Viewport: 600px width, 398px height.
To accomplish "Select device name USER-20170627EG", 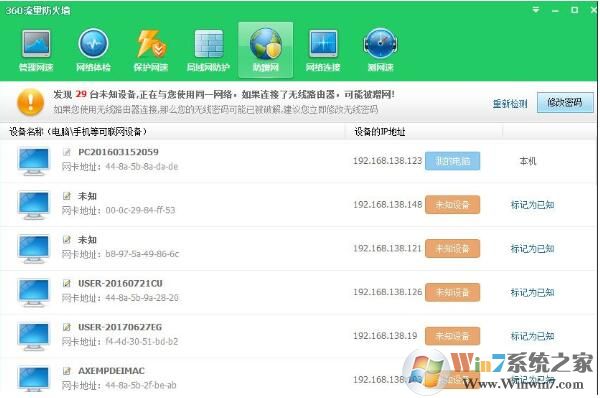I will (120, 327).
